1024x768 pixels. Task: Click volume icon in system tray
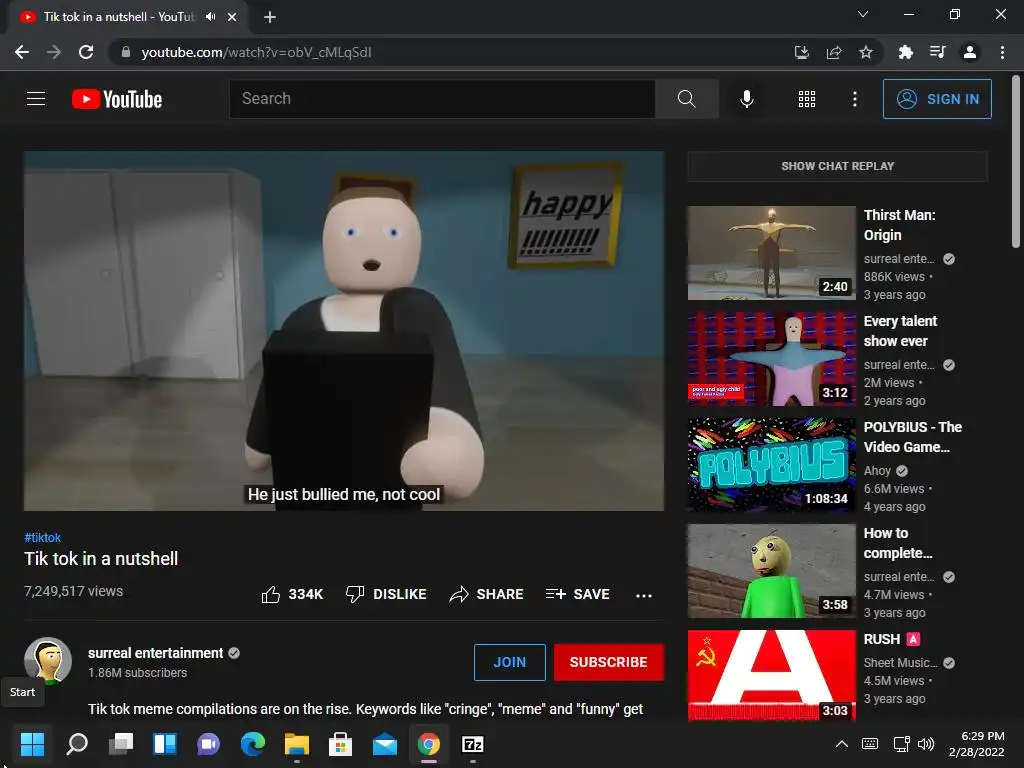pyautogui.click(x=926, y=744)
